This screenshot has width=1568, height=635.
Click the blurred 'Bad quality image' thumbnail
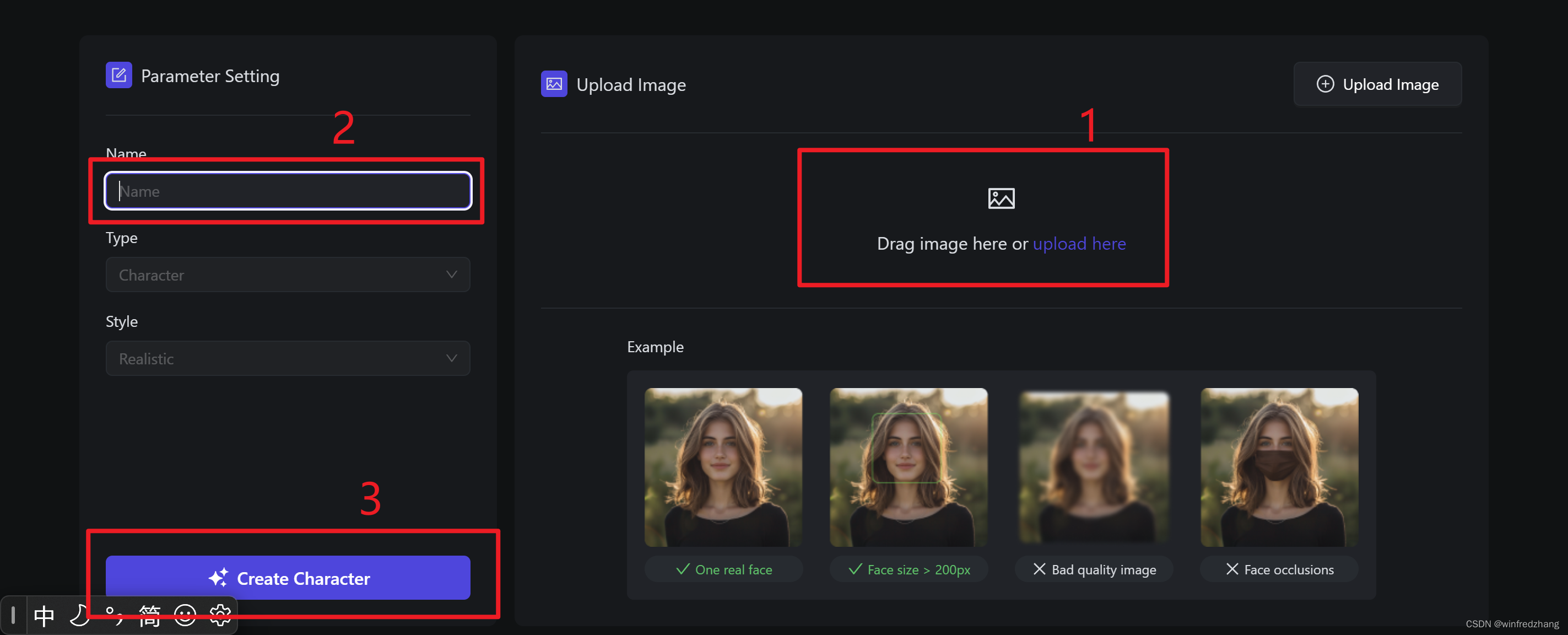pyautogui.click(x=1093, y=467)
